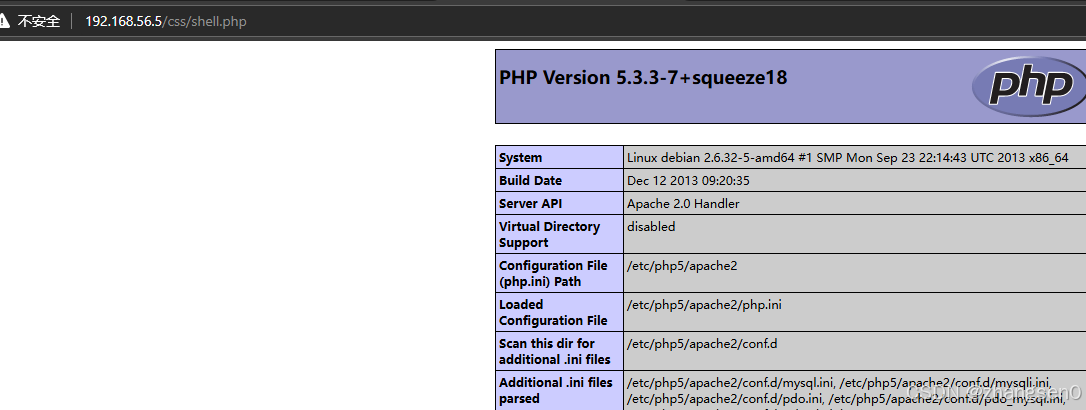Click the Configuration File (php.ini) Path label
1086x410 pixels.
click(x=560, y=273)
